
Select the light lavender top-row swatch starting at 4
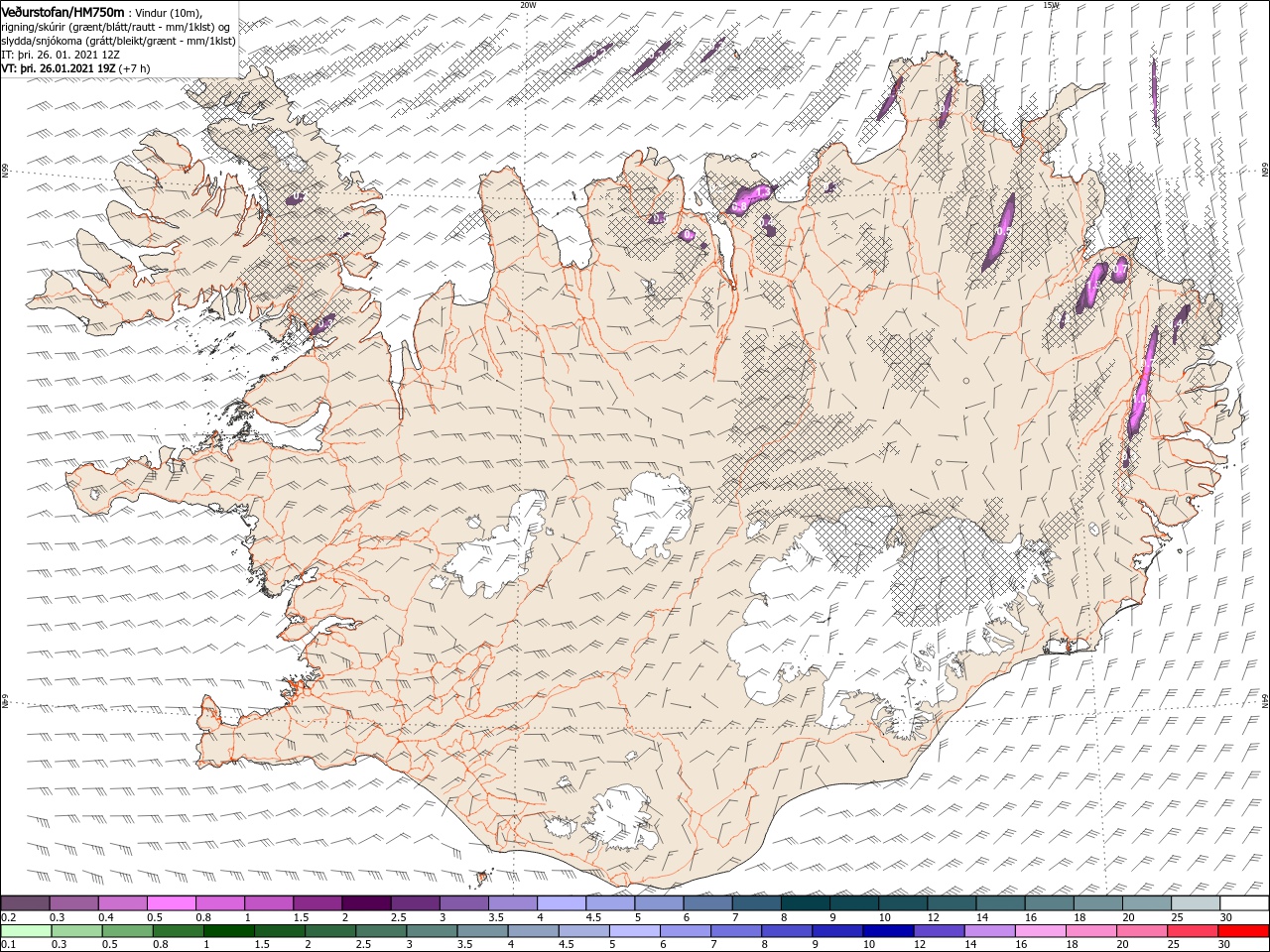[562, 903]
